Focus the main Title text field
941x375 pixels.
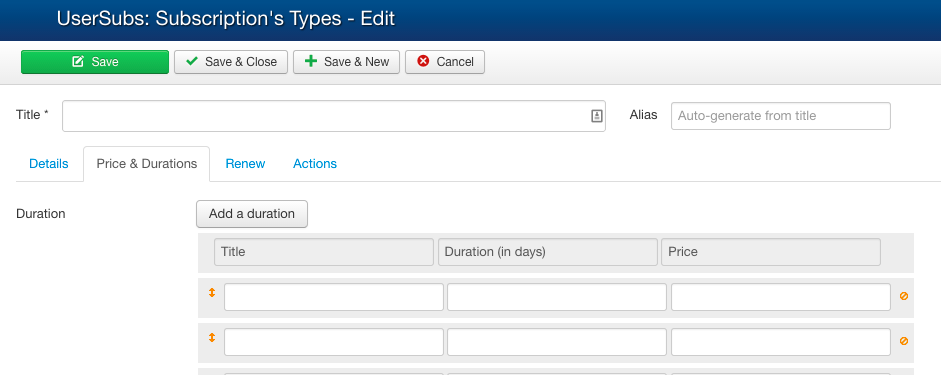[x=334, y=116]
